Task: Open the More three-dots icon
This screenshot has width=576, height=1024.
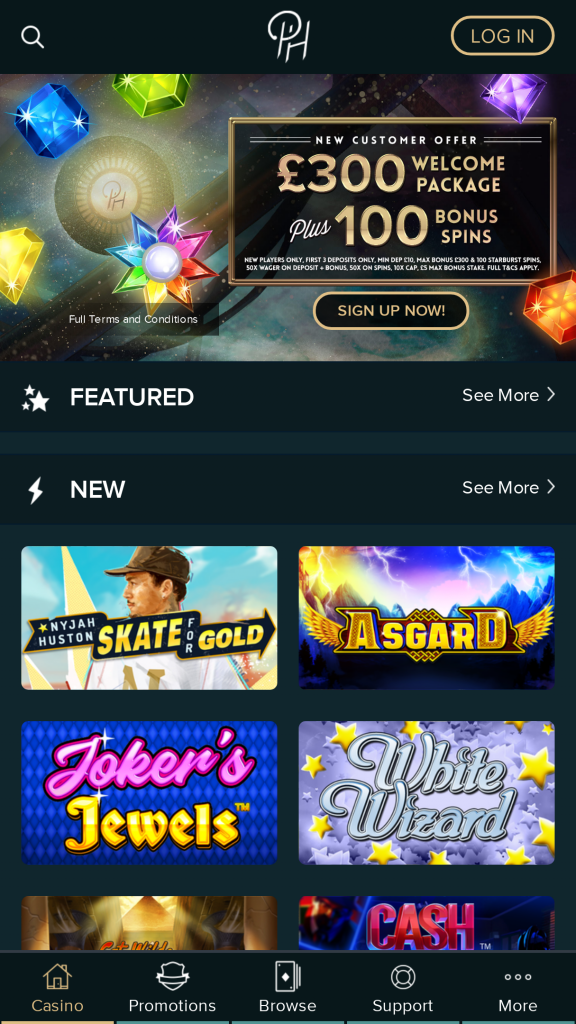Action: pyautogui.click(x=518, y=977)
